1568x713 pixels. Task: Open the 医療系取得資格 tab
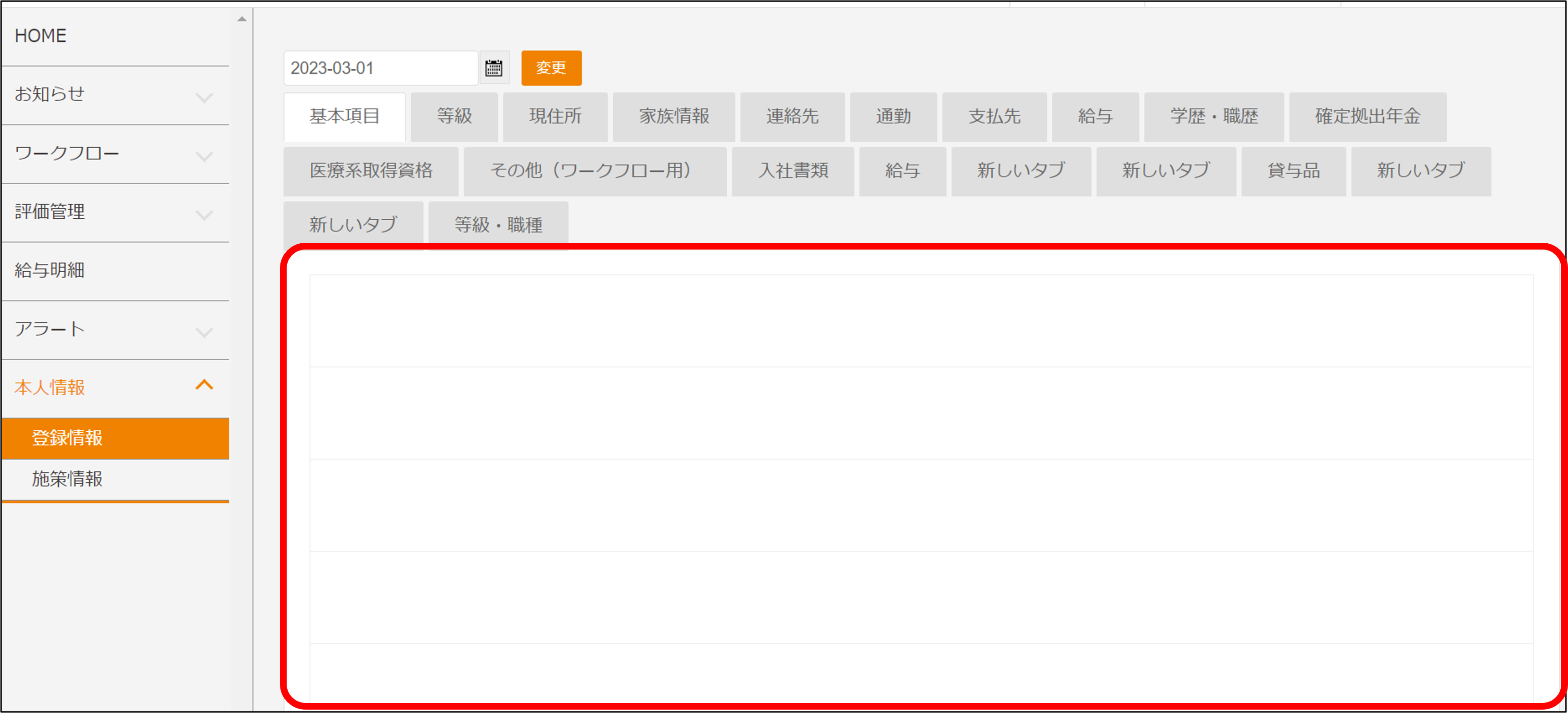tap(371, 171)
